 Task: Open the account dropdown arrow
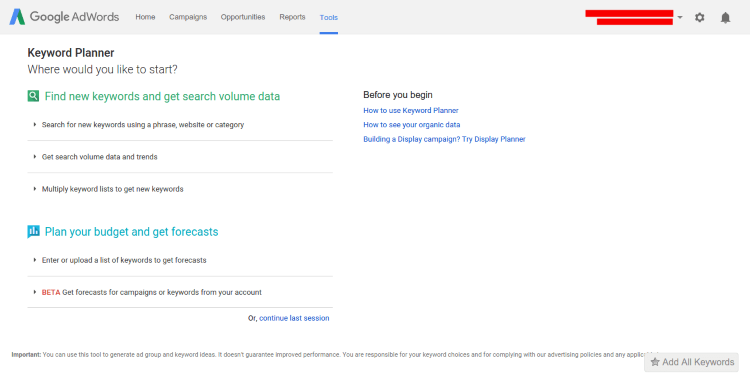[x=680, y=17]
